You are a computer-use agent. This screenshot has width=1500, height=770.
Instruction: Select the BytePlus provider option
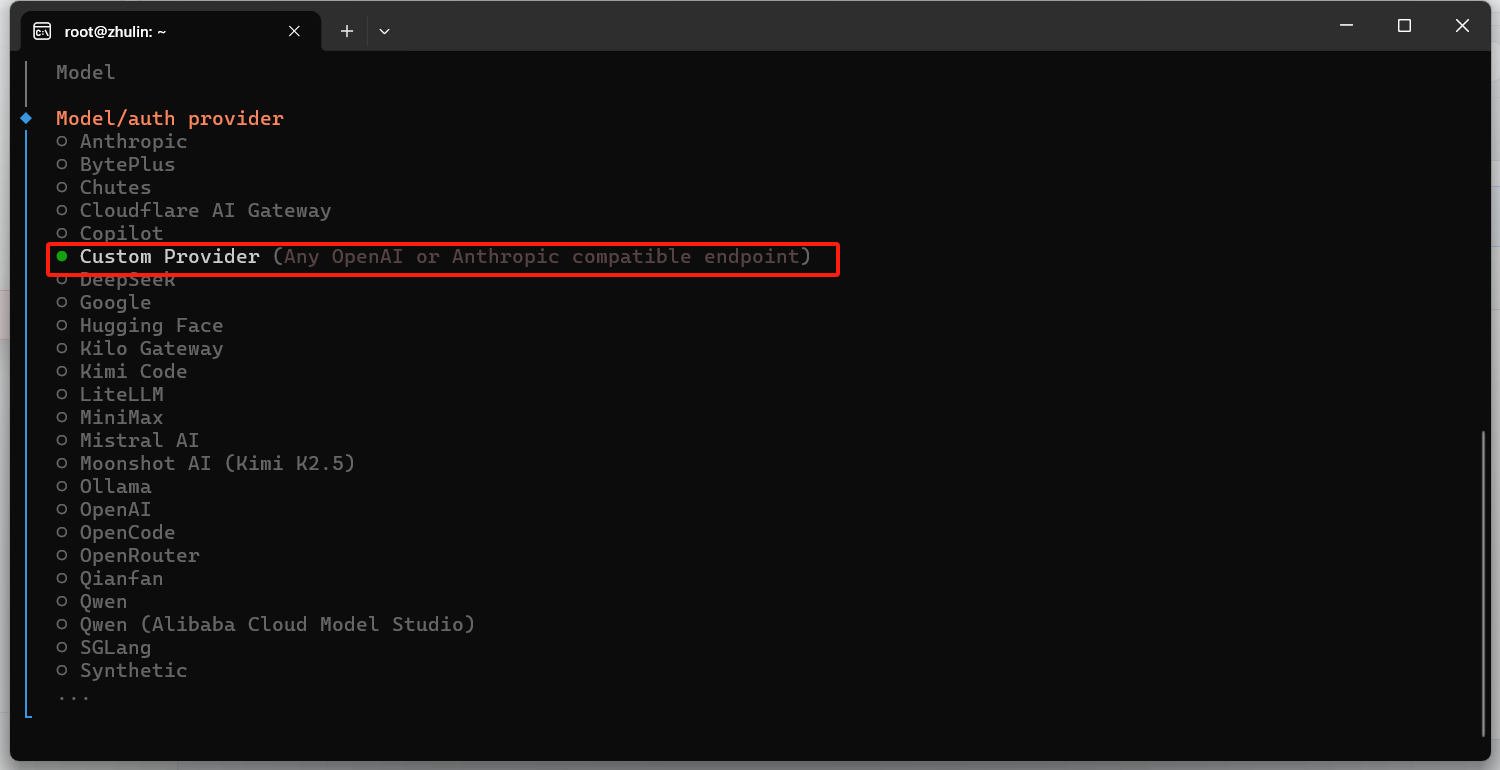[x=116, y=165]
